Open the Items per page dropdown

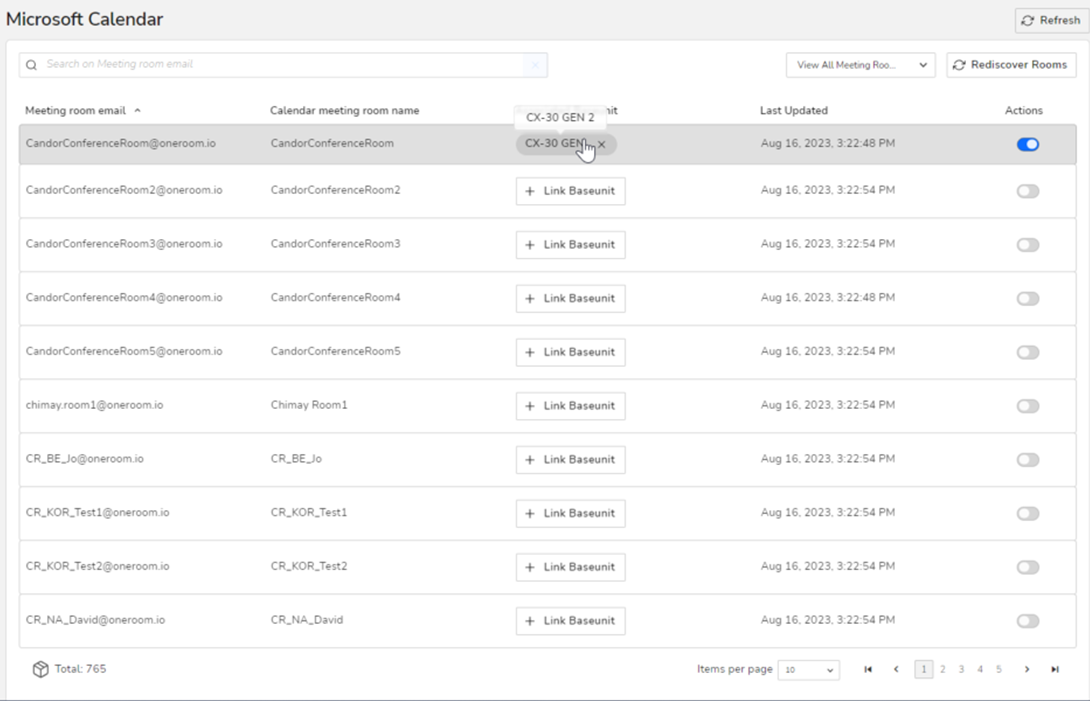click(809, 670)
